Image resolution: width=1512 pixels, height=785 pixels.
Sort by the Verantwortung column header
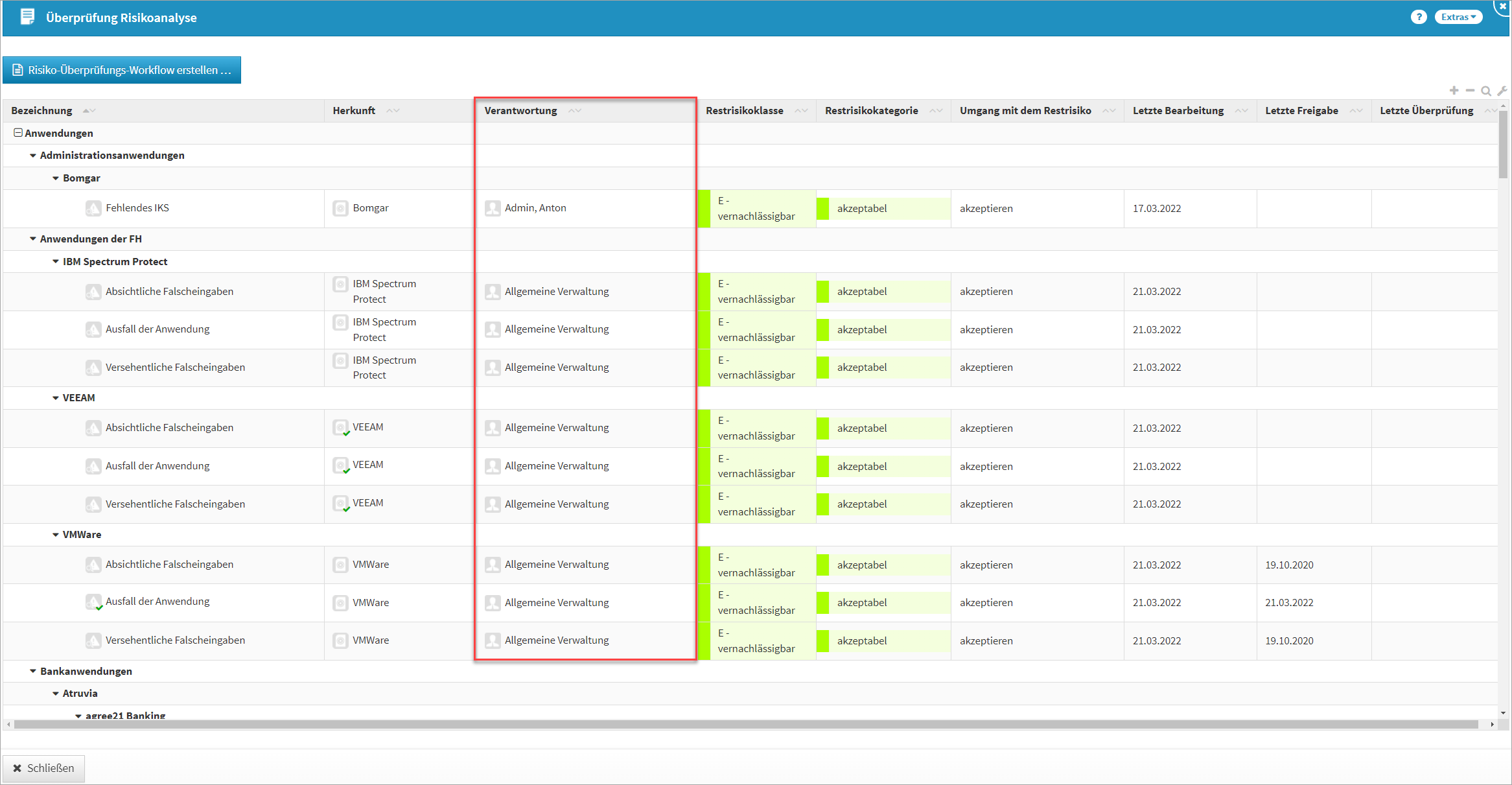pos(521,111)
